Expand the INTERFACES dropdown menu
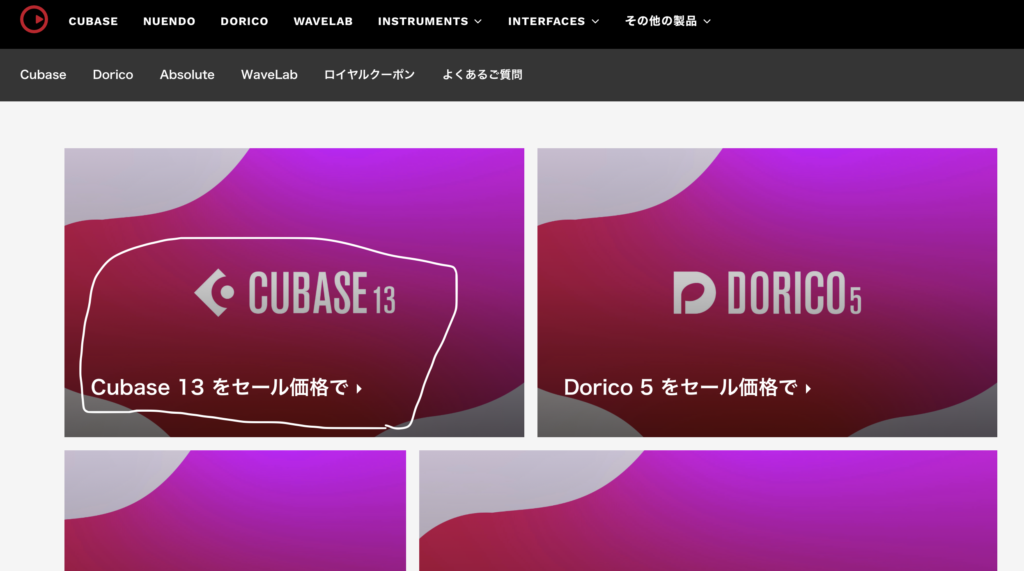This screenshot has height=571, width=1024. pyautogui.click(x=553, y=21)
